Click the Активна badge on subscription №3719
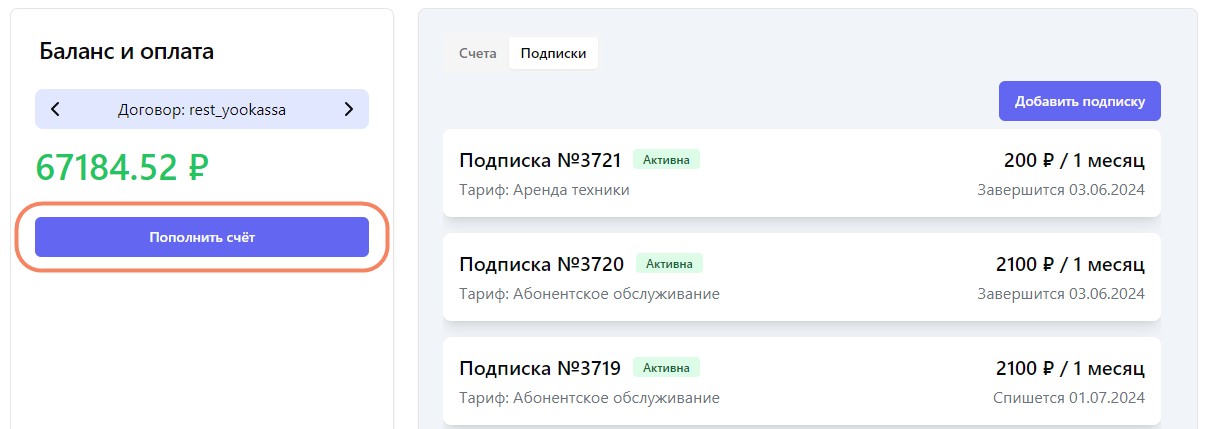 click(666, 367)
